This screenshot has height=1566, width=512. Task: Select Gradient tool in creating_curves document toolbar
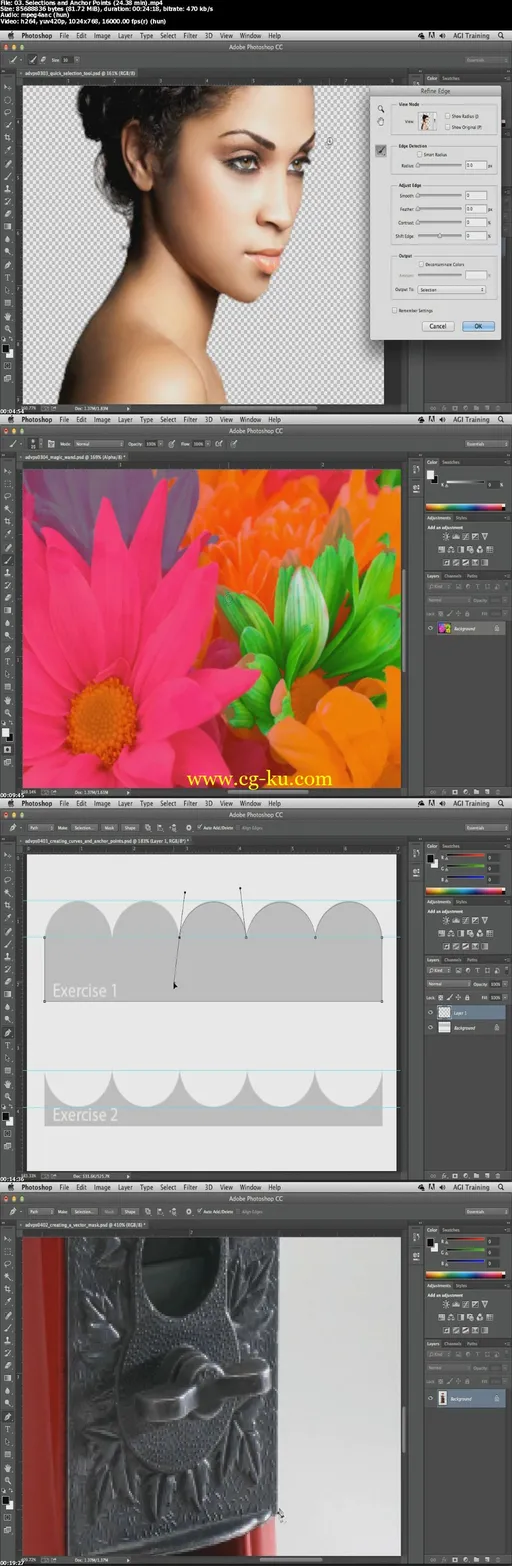pyautogui.click(x=8, y=994)
